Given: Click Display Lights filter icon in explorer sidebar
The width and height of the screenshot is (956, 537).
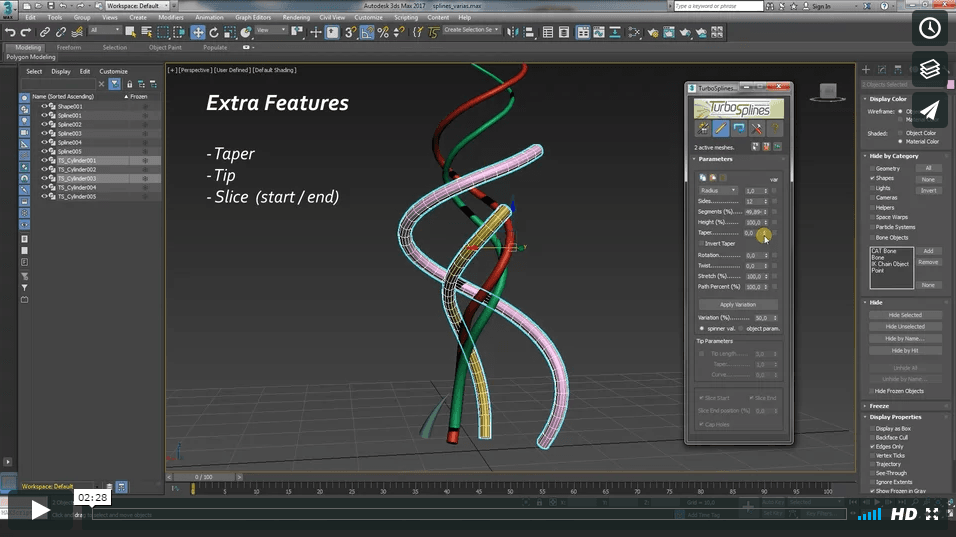Looking at the screenshot, I should point(24,121).
